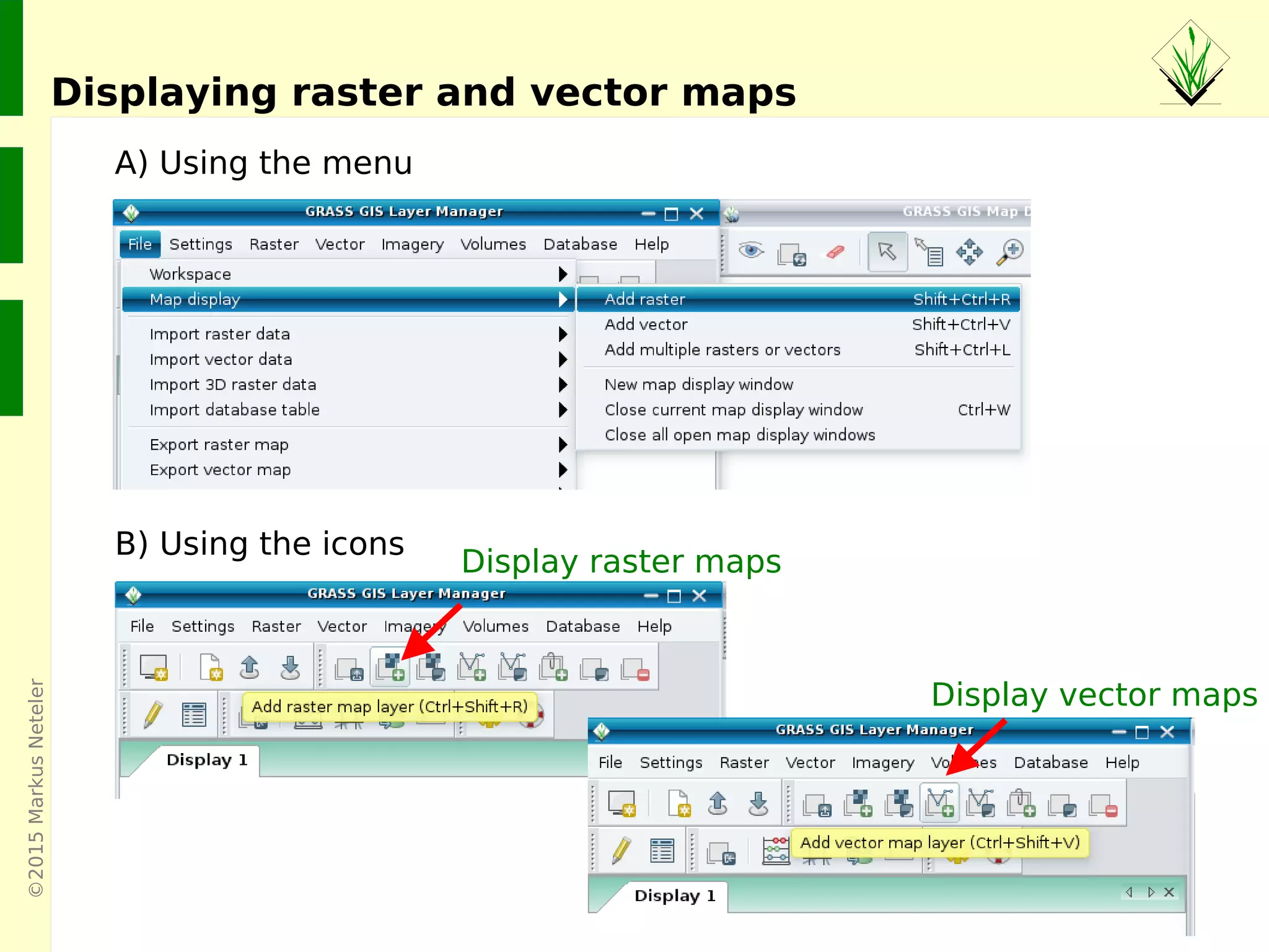The height and width of the screenshot is (952, 1269).
Task: Open Vector menu in top window
Action: (340, 244)
